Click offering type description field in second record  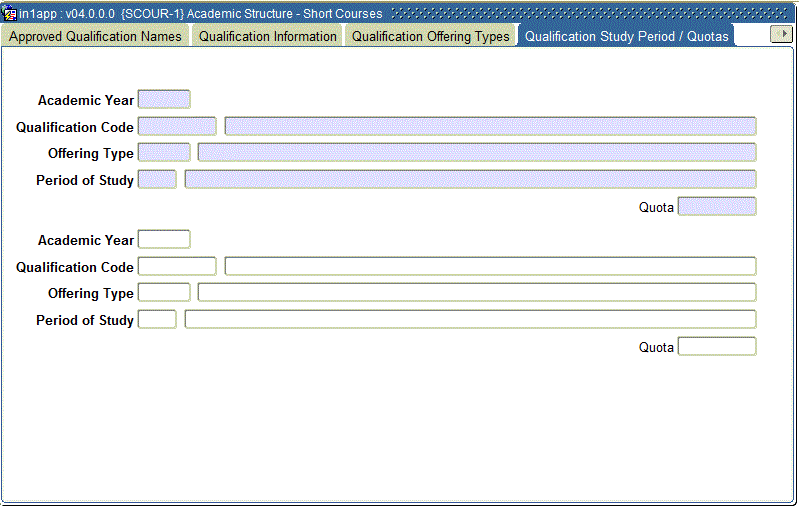pos(477,293)
